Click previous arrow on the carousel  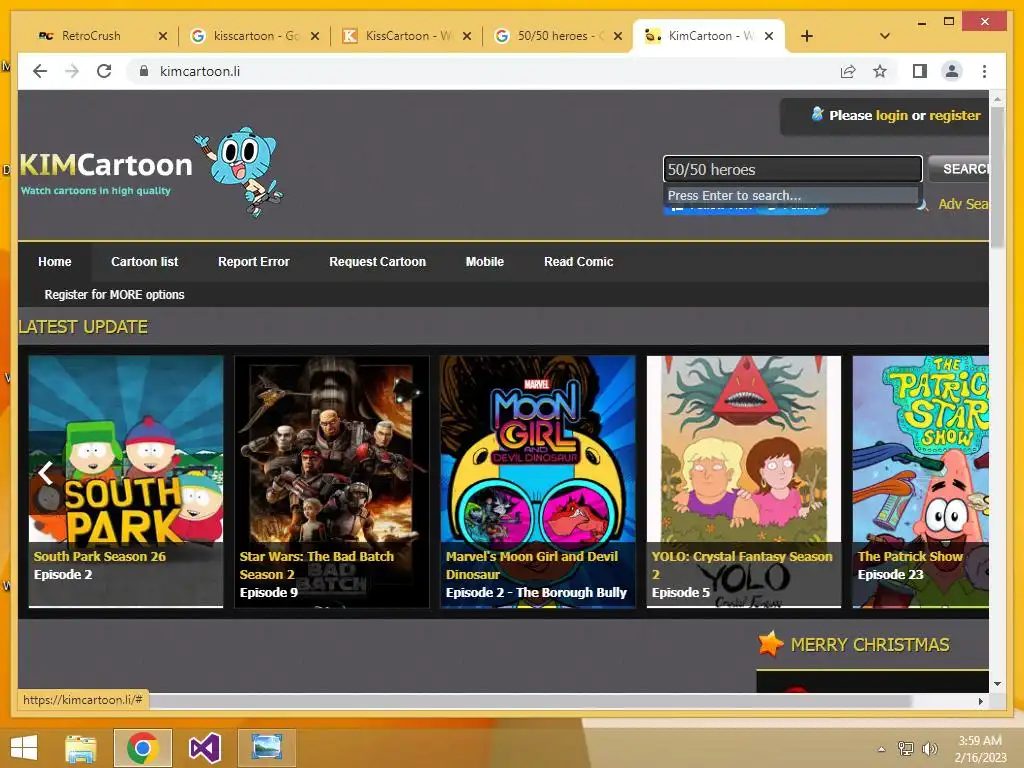click(45, 472)
